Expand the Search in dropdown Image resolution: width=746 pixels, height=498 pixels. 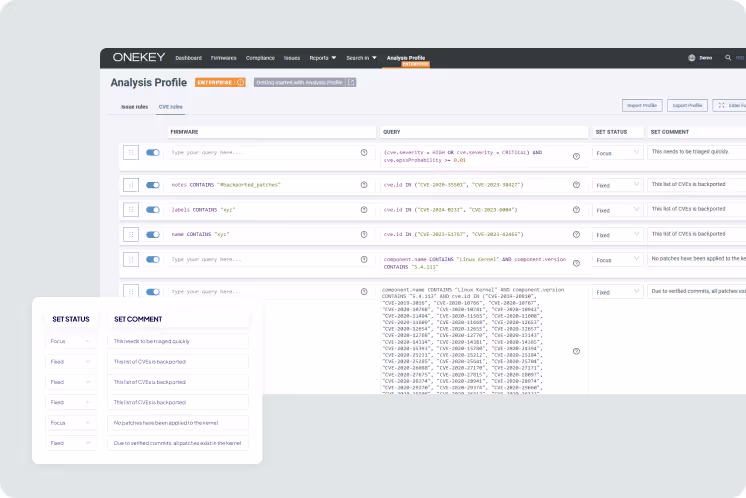coord(361,58)
